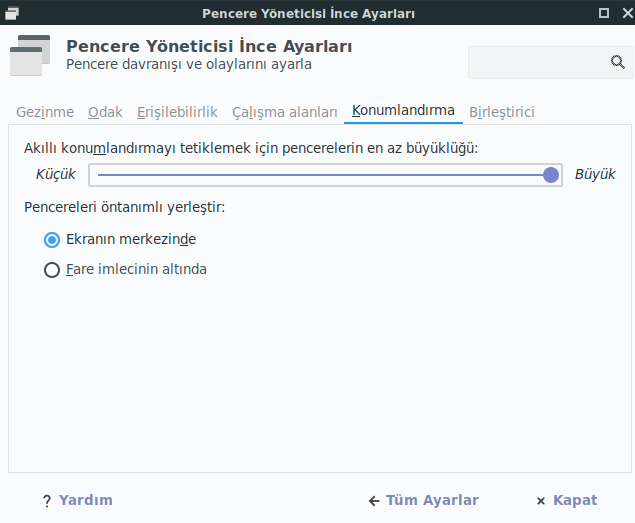Go to the Birleştirici tab
635x523 pixels.
(x=502, y=112)
